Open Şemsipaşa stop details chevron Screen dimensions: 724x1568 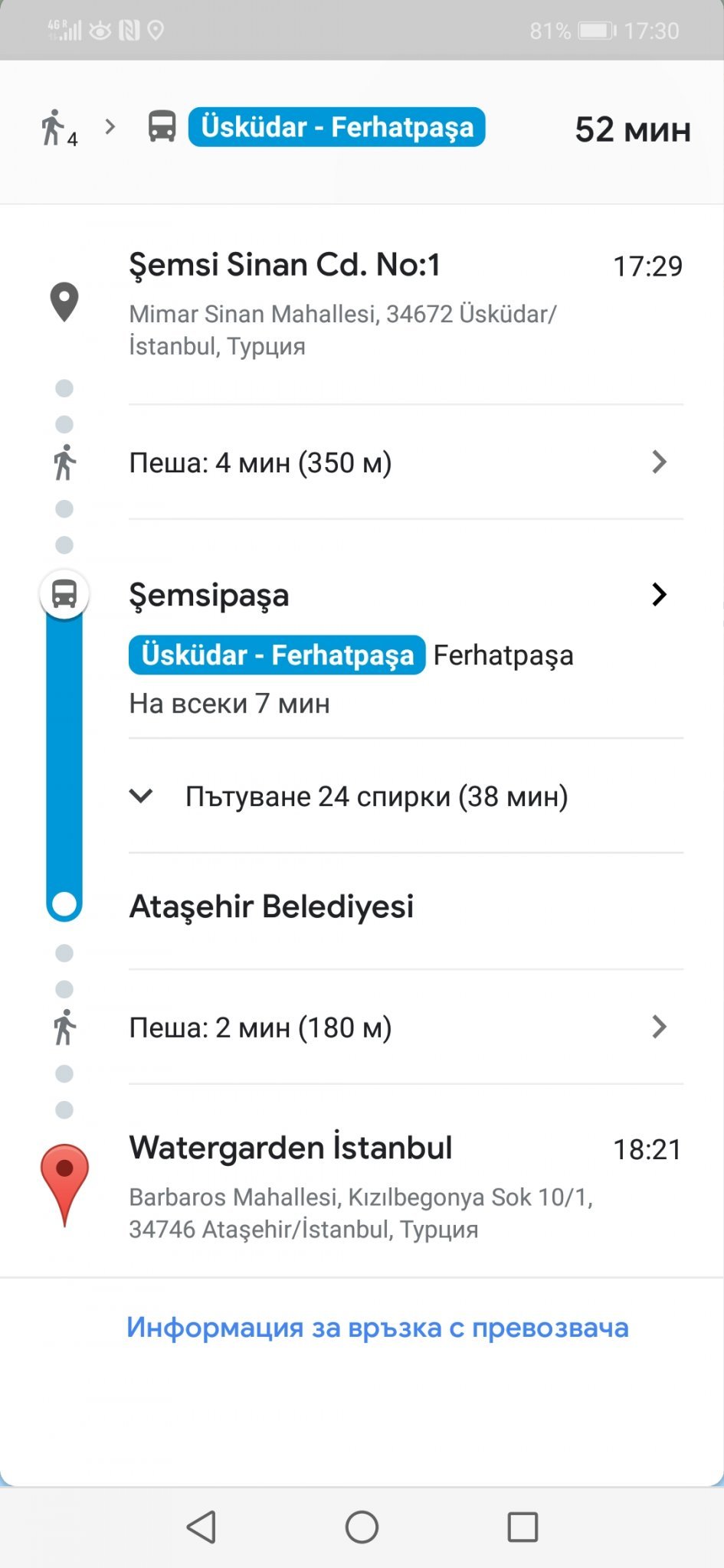pos(658,595)
